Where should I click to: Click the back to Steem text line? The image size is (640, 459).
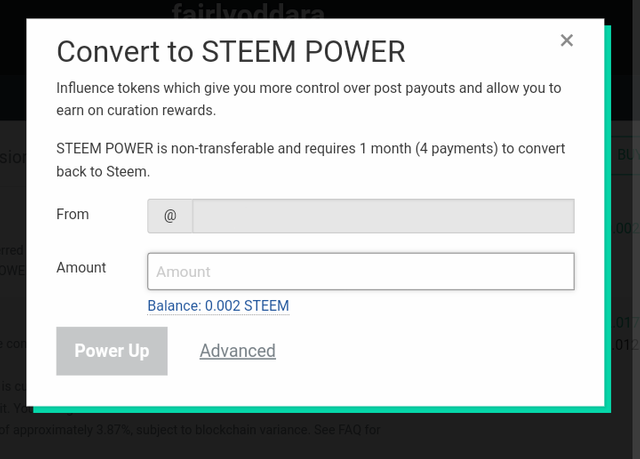click(x=102, y=171)
